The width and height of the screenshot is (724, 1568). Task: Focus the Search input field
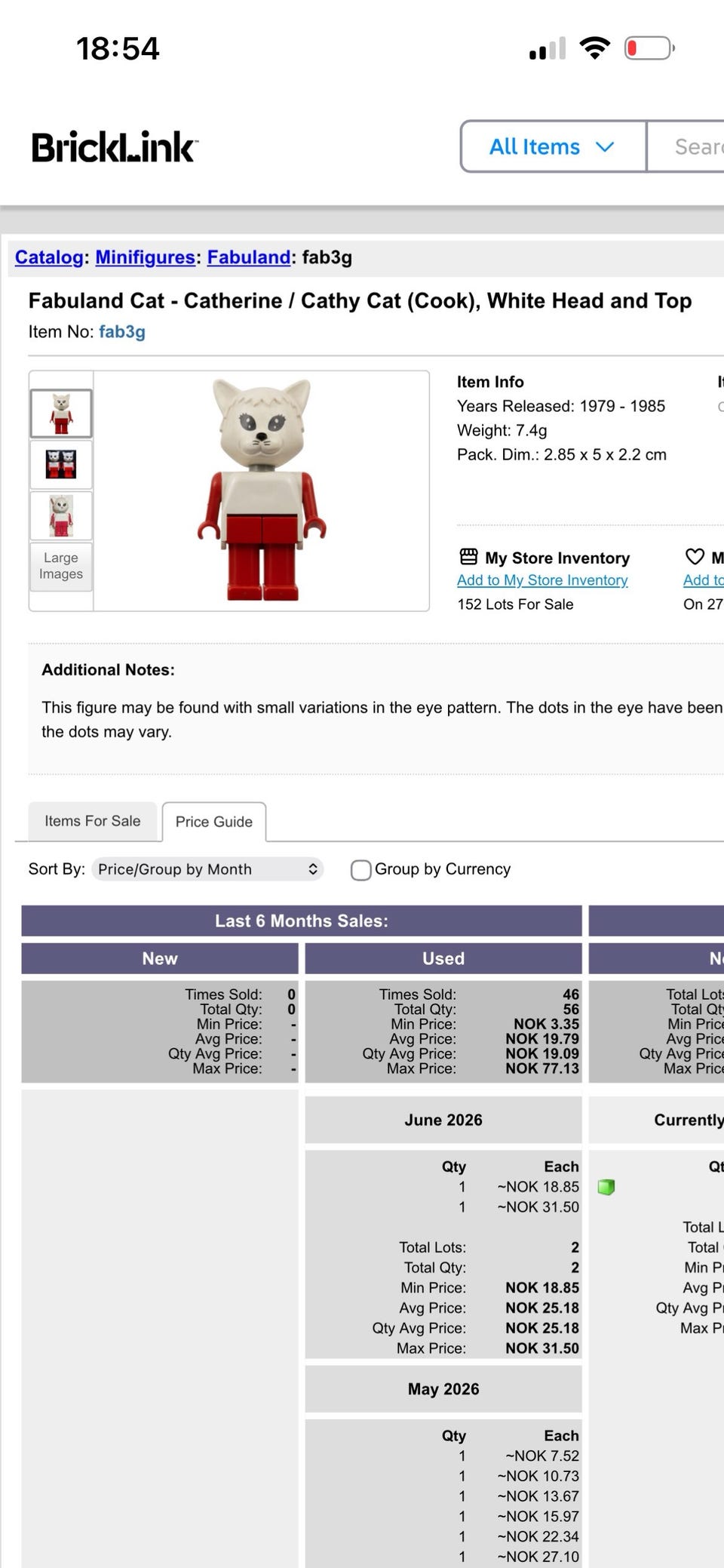[x=686, y=146]
